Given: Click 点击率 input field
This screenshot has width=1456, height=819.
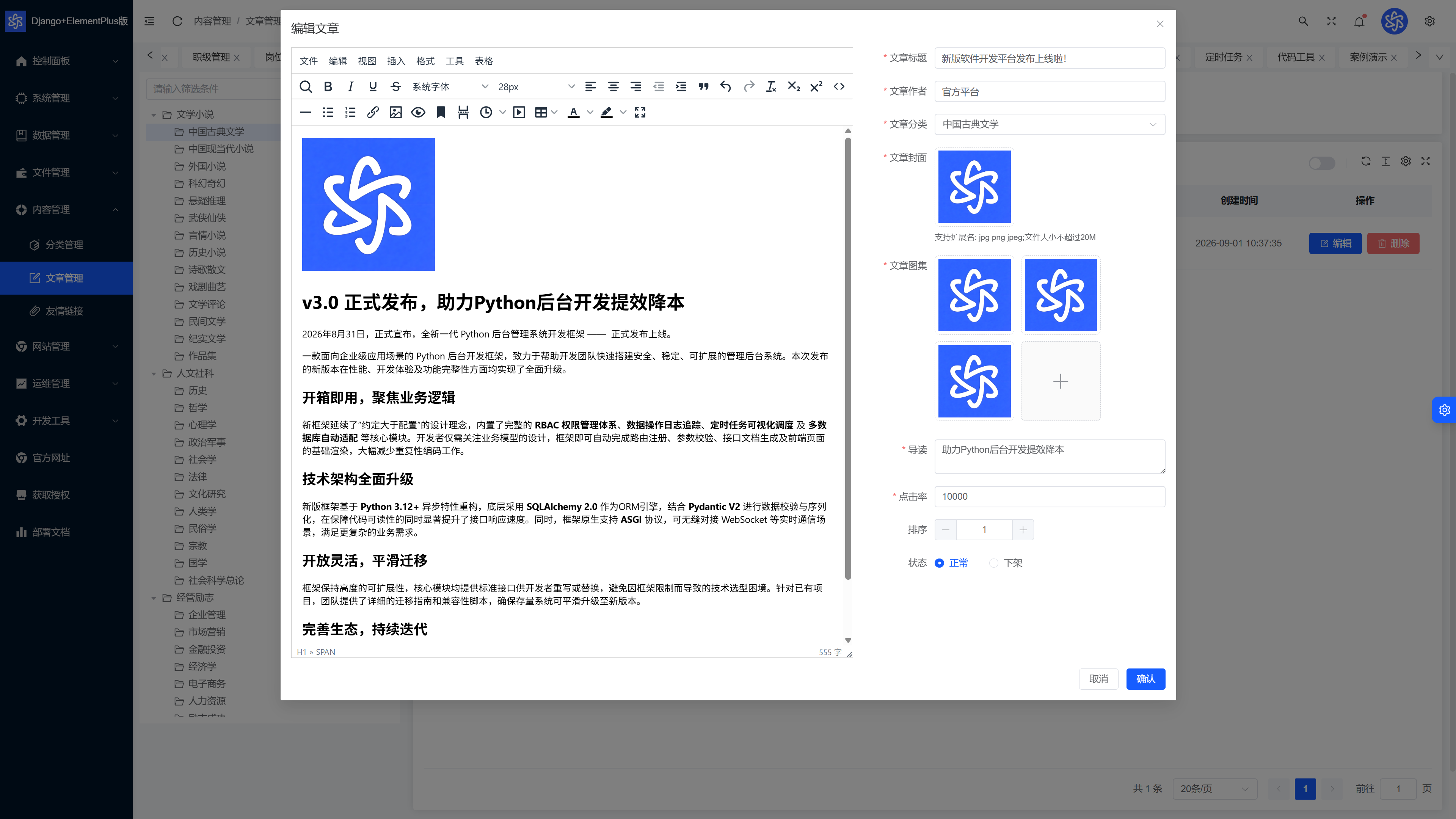Looking at the screenshot, I should pos(1050,497).
